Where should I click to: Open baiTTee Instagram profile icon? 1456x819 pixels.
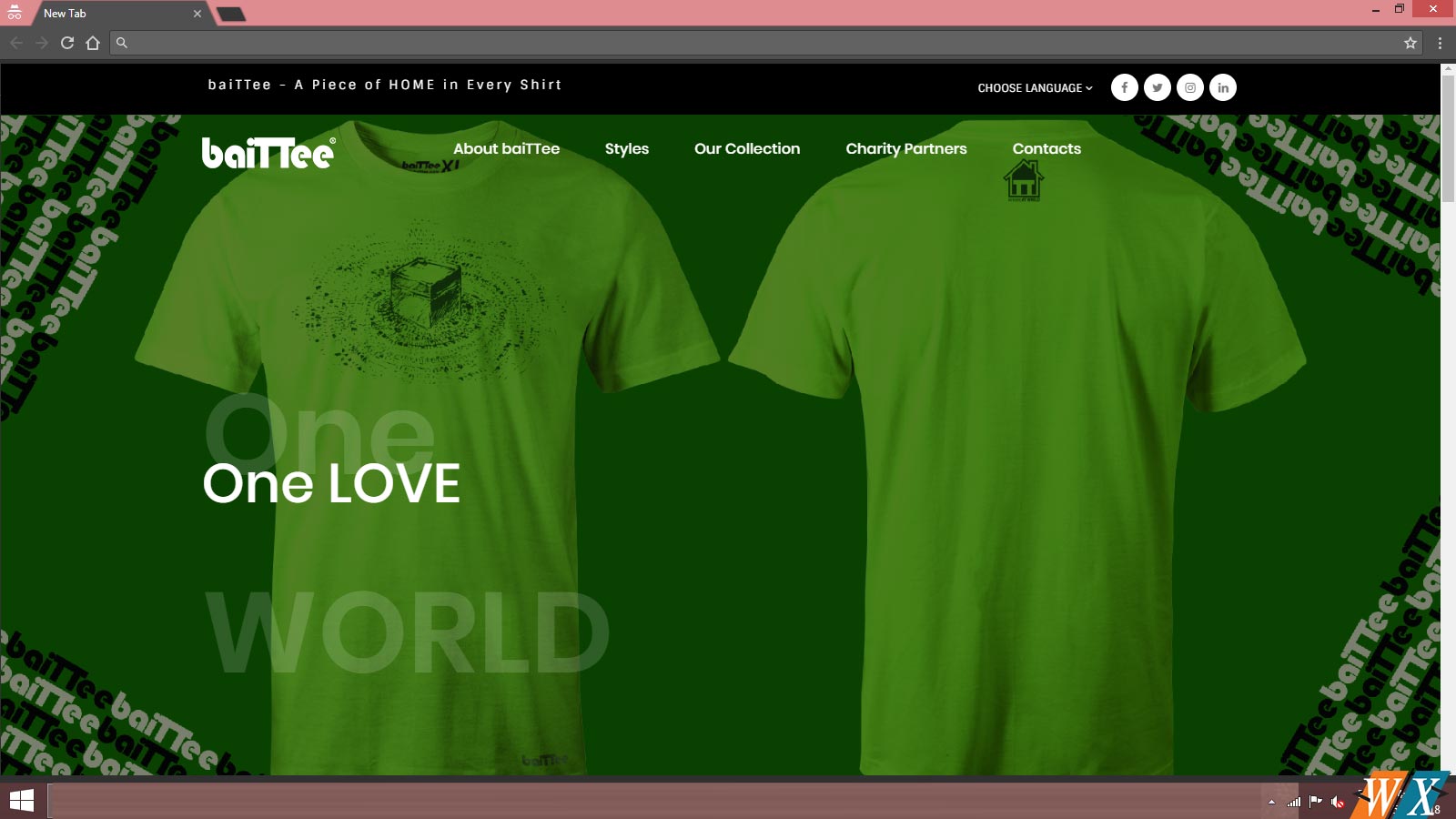tap(1190, 87)
